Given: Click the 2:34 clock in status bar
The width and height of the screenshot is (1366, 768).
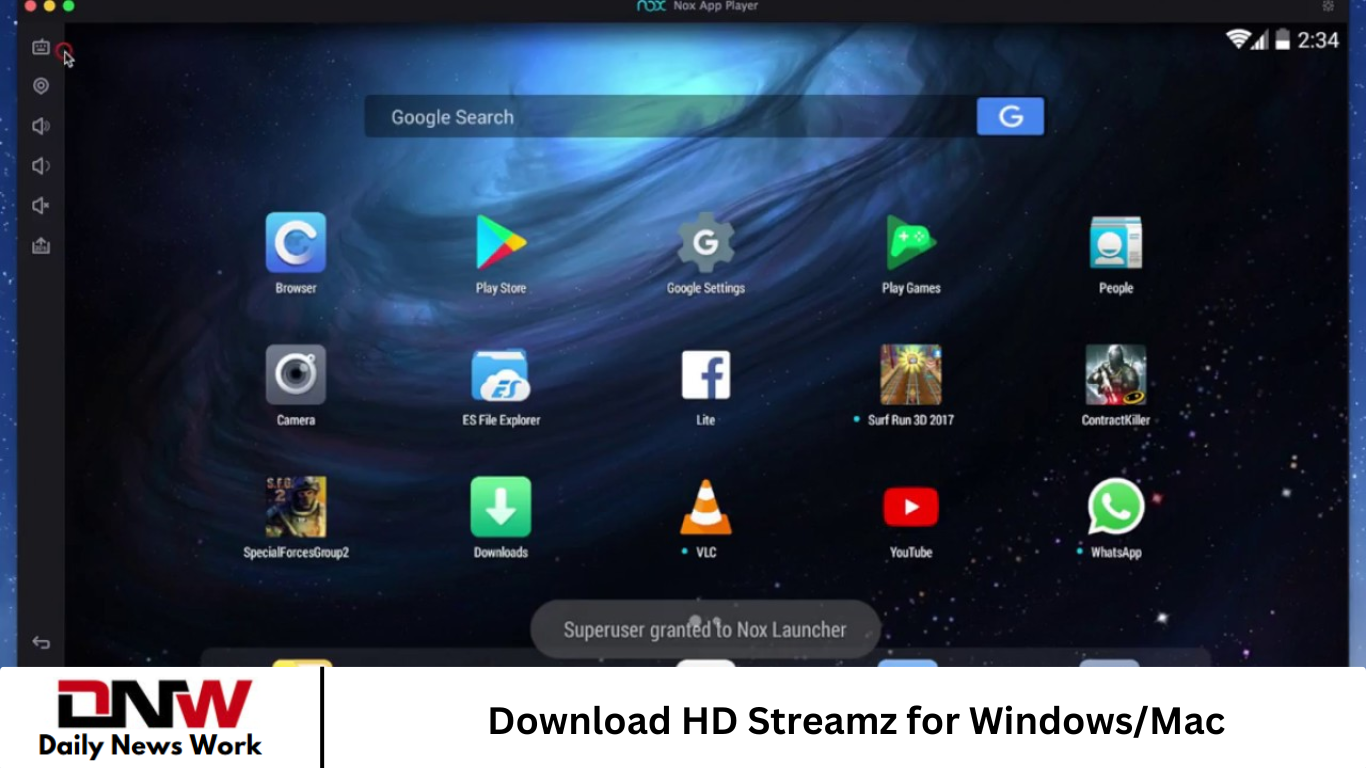Looking at the screenshot, I should [1318, 40].
